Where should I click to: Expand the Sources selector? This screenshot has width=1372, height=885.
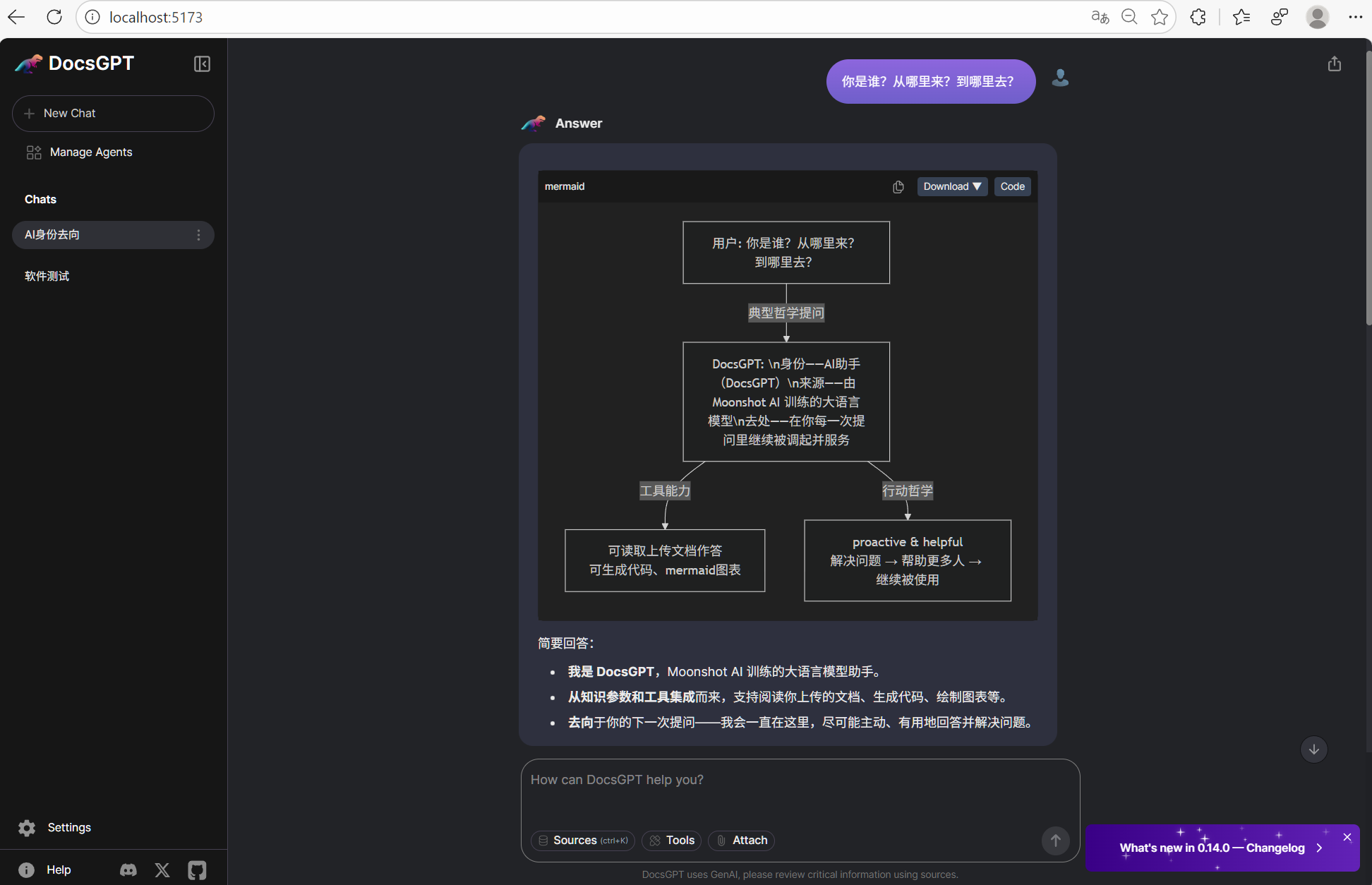coord(582,841)
